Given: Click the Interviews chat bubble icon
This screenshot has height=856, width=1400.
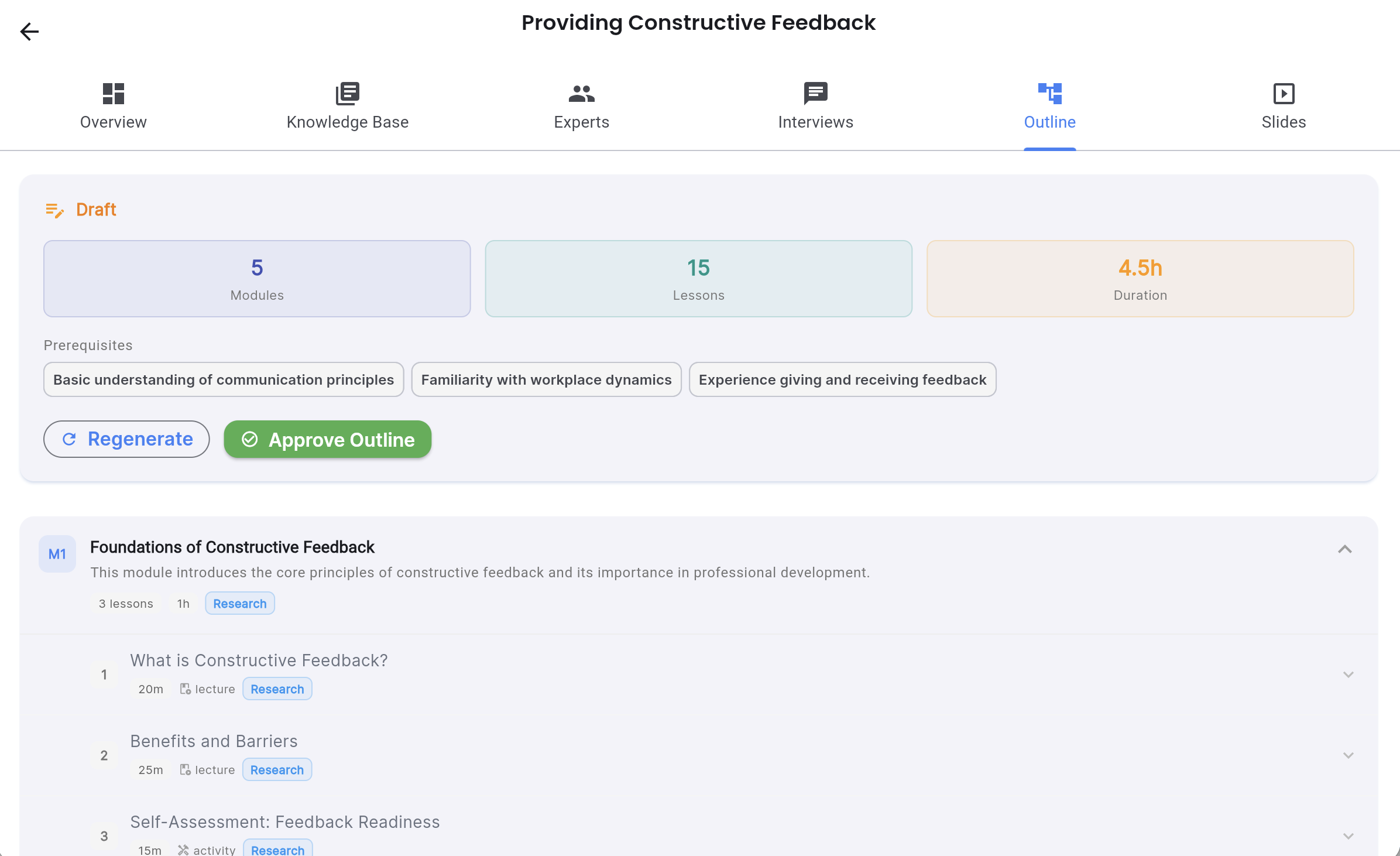Looking at the screenshot, I should 815,94.
